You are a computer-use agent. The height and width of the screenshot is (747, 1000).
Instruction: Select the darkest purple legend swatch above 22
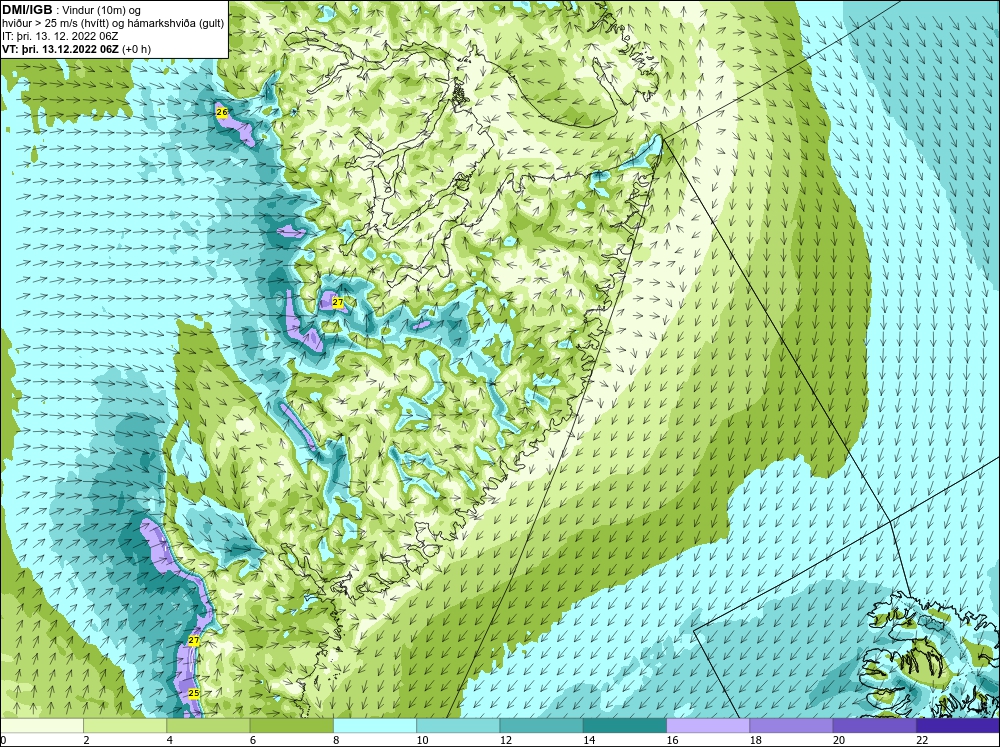(958, 726)
